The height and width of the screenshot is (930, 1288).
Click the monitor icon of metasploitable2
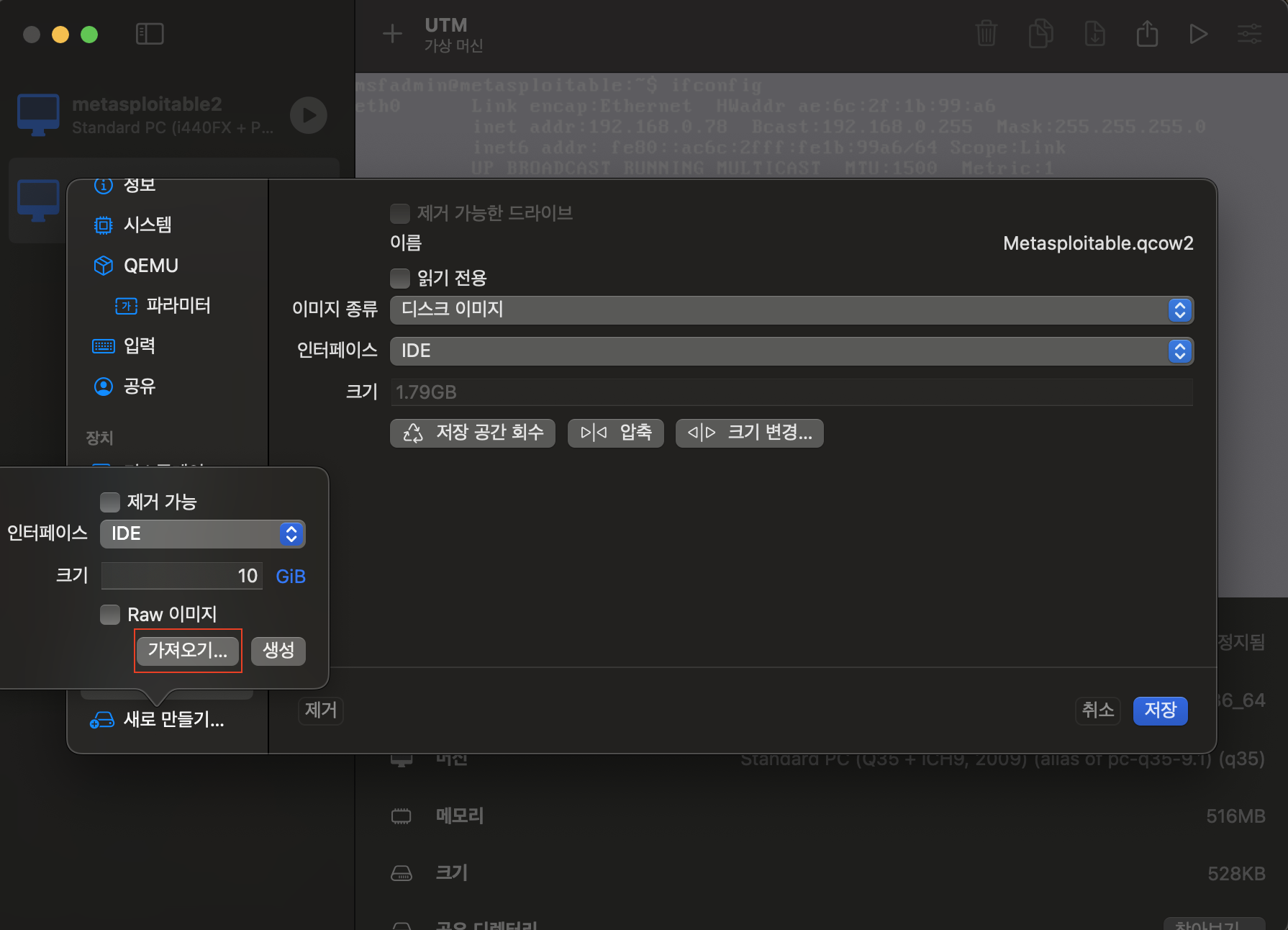pyautogui.click(x=38, y=115)
